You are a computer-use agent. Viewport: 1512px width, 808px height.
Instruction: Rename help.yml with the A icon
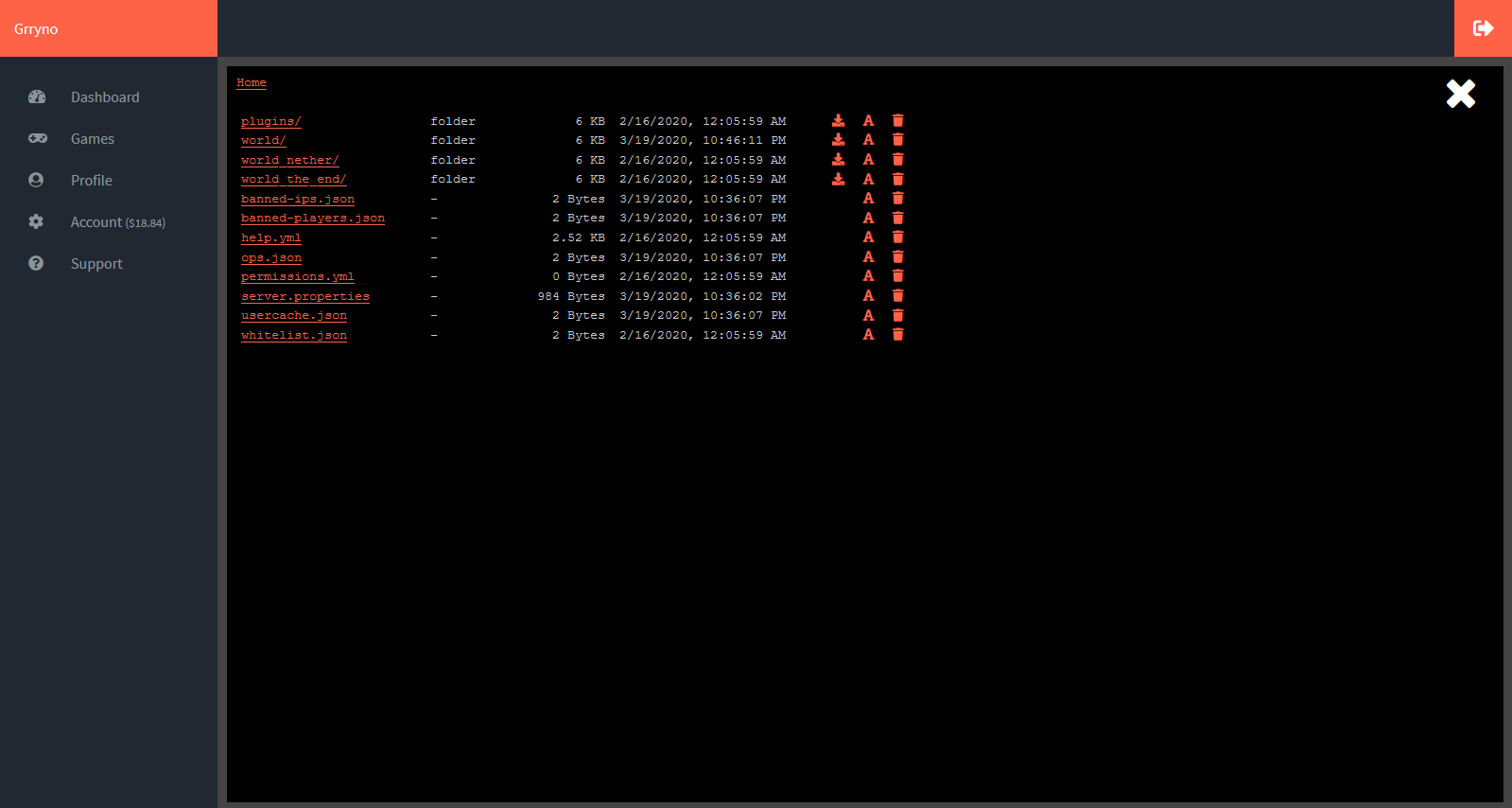point(868,237)
